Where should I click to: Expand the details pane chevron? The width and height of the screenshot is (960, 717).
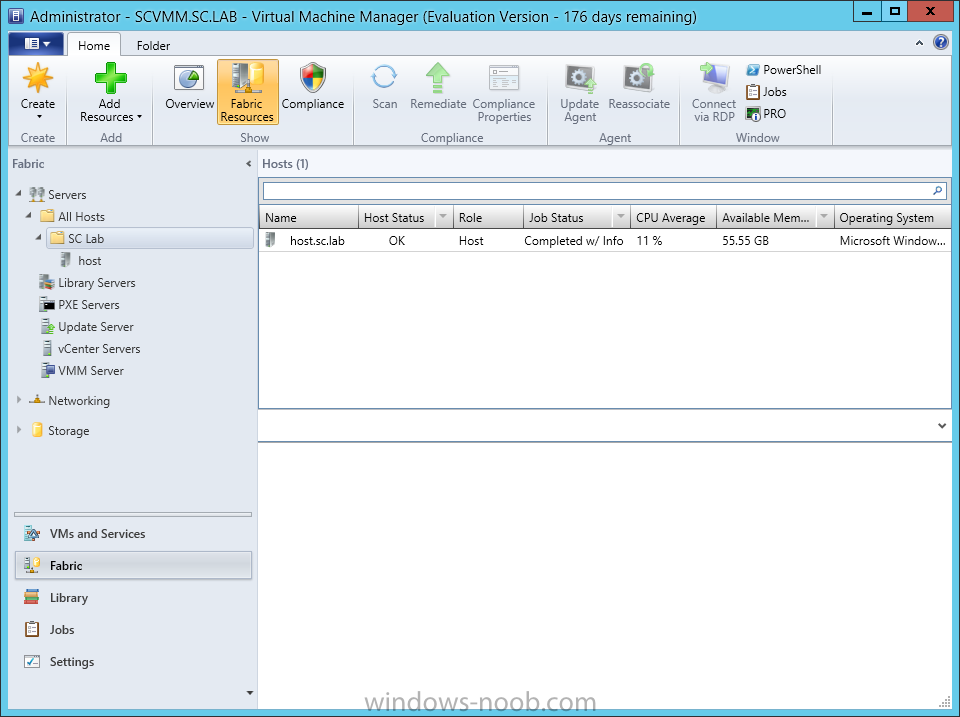tap(942, 426)
